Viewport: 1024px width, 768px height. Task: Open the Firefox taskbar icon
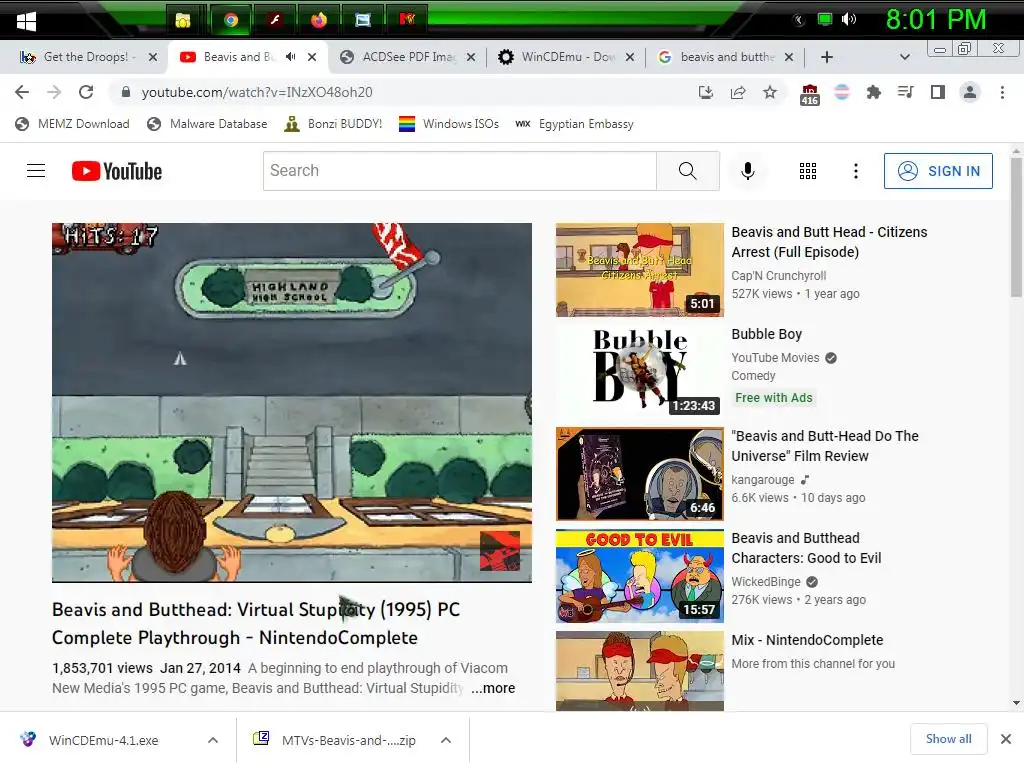pyautogui.click(x=319, y=20)
